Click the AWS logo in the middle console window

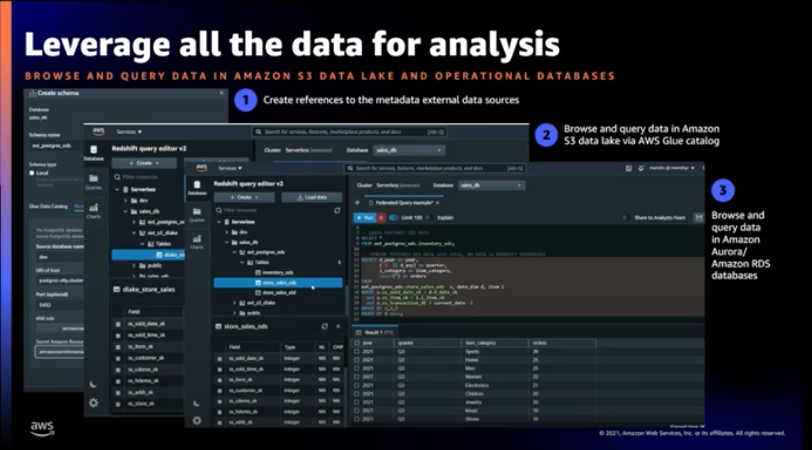pyautogui.click(x=98, y=132)
